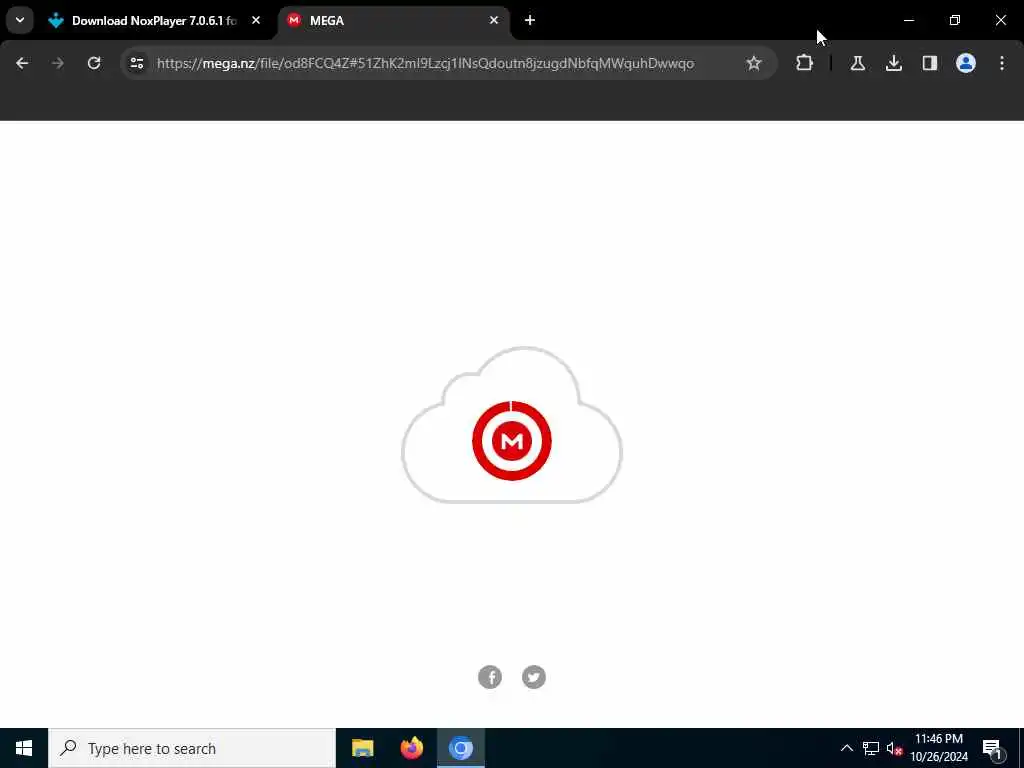This screenshot has width=1024, height=768.
Task: Close the MEGA tab
Action: [x=494, y=21]
